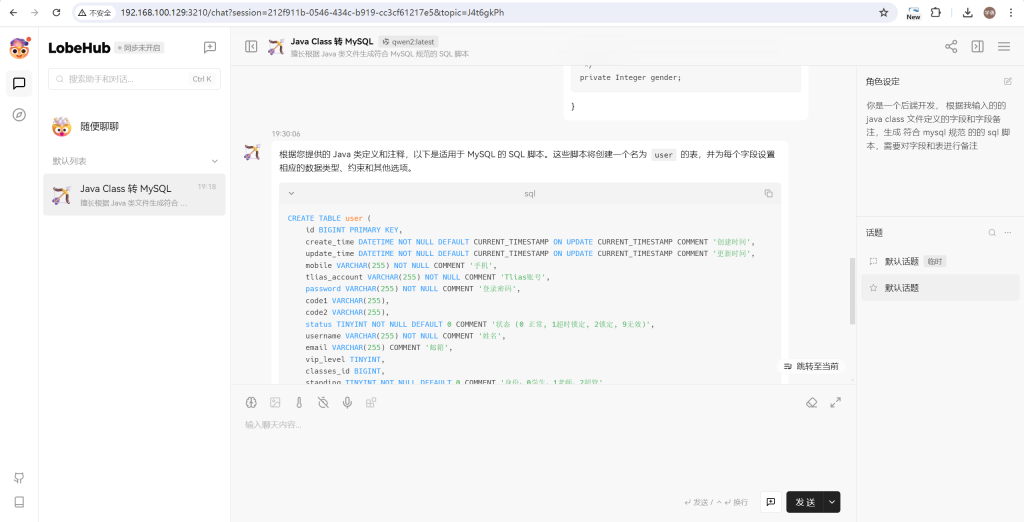The height and width of the screenshot is (522, 1024).
Task: Click the 跳转至当前 jump button
Action: [x=811, y=367]
